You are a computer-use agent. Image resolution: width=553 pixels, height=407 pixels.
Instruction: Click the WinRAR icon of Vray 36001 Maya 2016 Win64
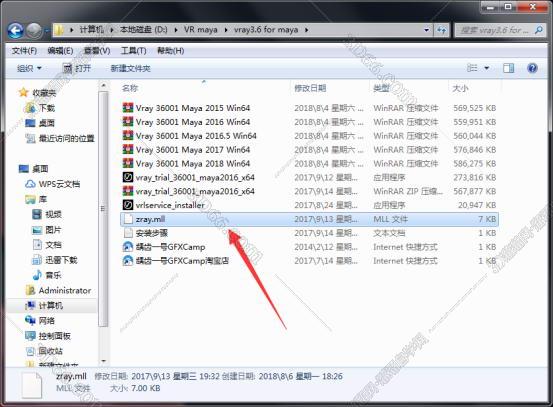[x=127, y=122]
